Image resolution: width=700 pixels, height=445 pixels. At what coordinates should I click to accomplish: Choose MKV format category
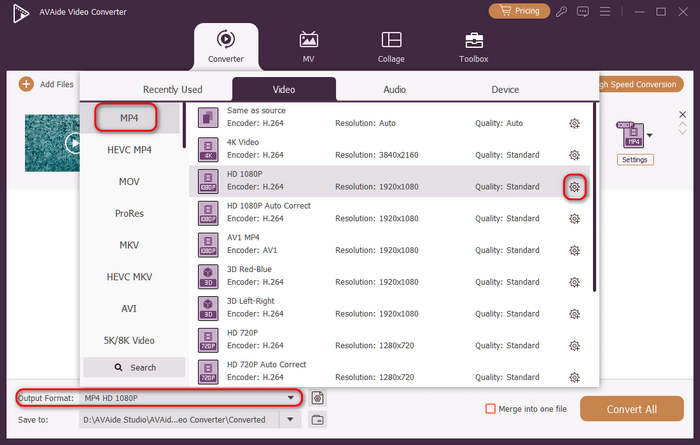(129, 245)
